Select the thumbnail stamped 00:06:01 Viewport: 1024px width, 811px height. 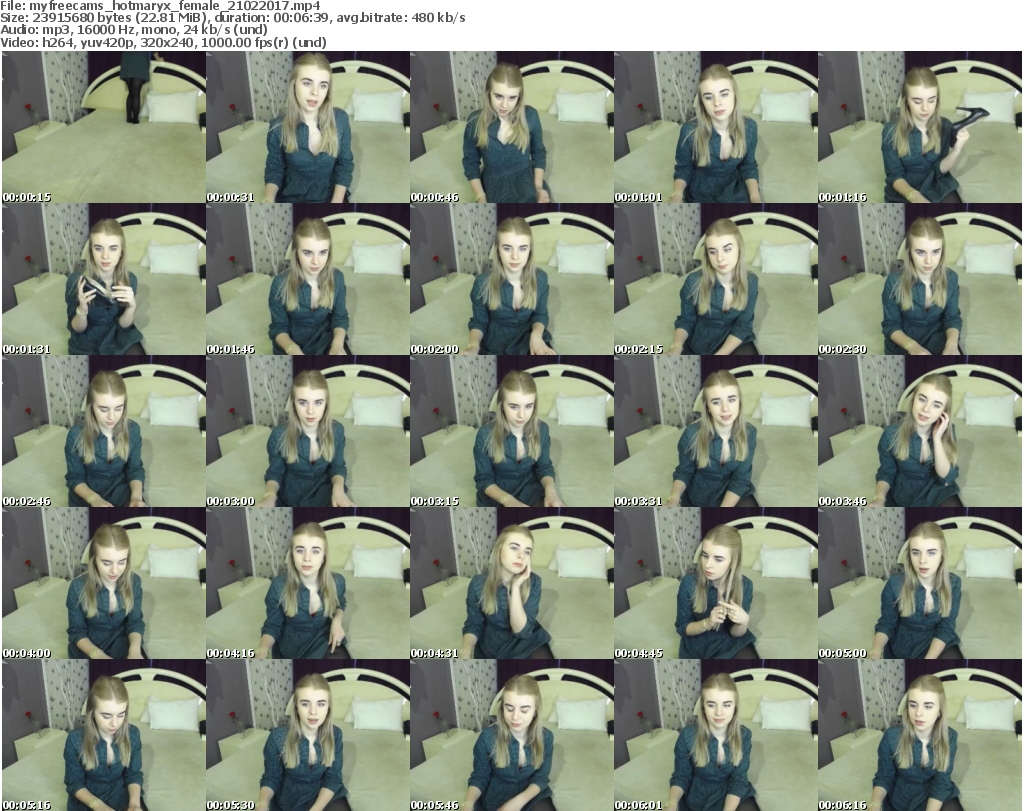point(716,735)
